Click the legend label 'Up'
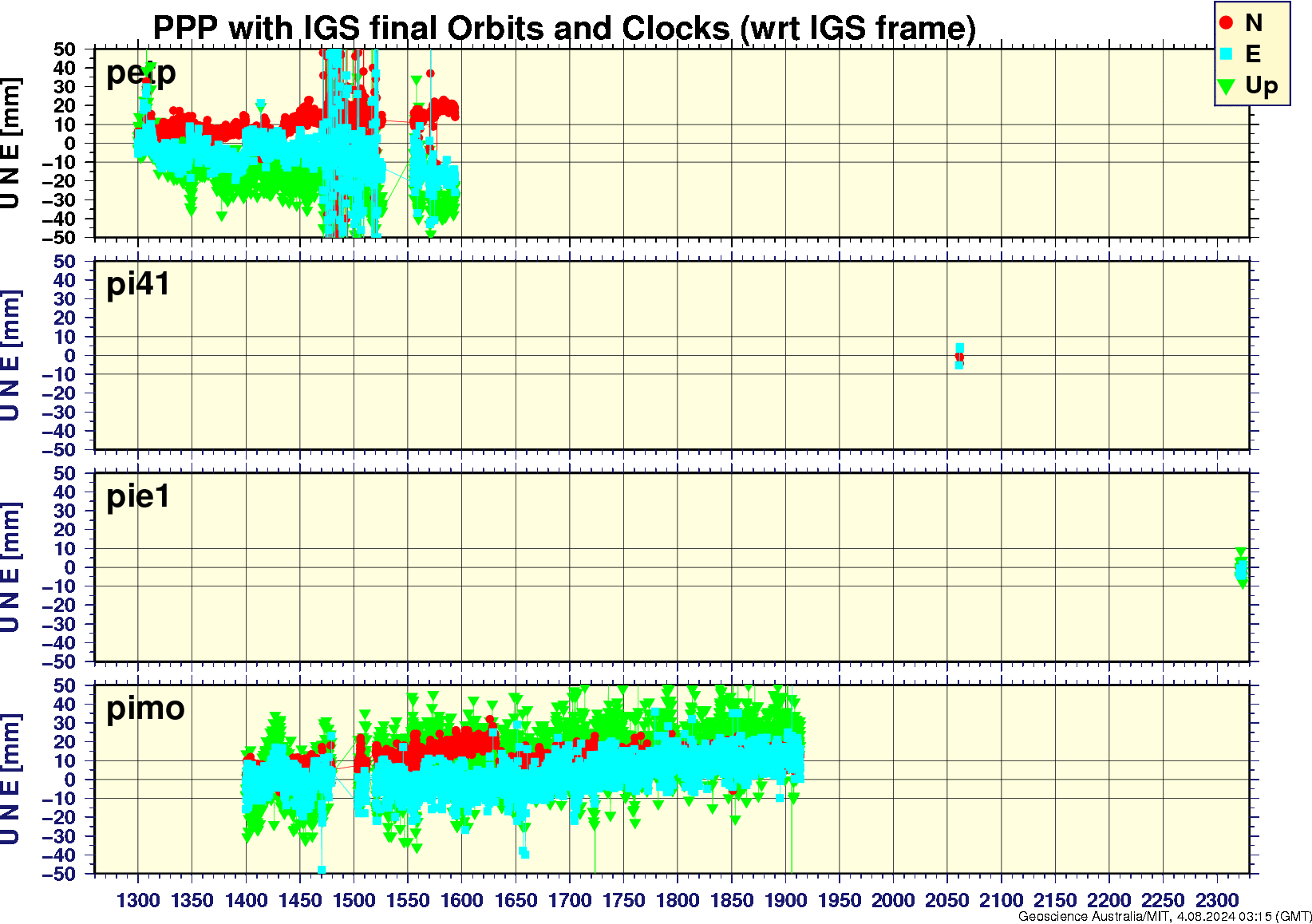 pos(1262,86)
